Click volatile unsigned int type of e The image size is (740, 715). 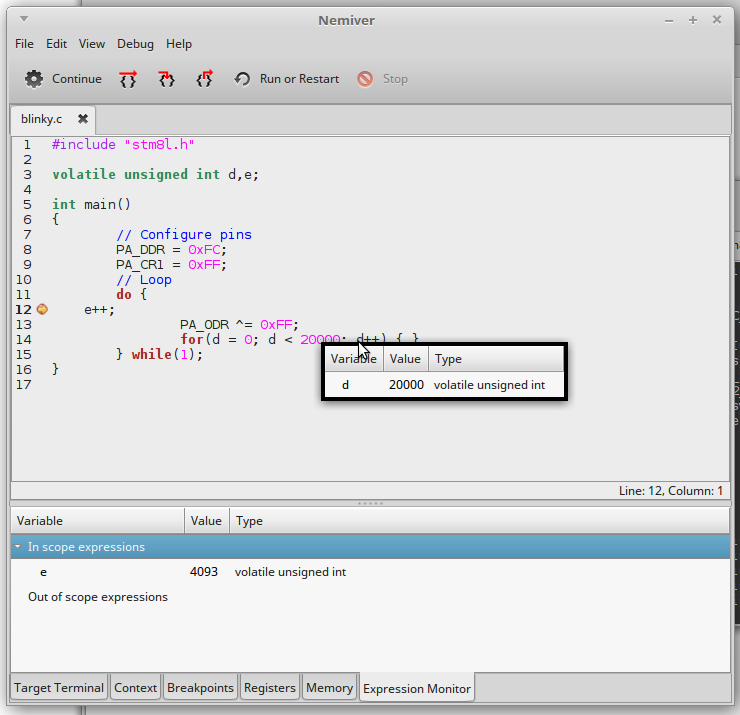point(290,572)
